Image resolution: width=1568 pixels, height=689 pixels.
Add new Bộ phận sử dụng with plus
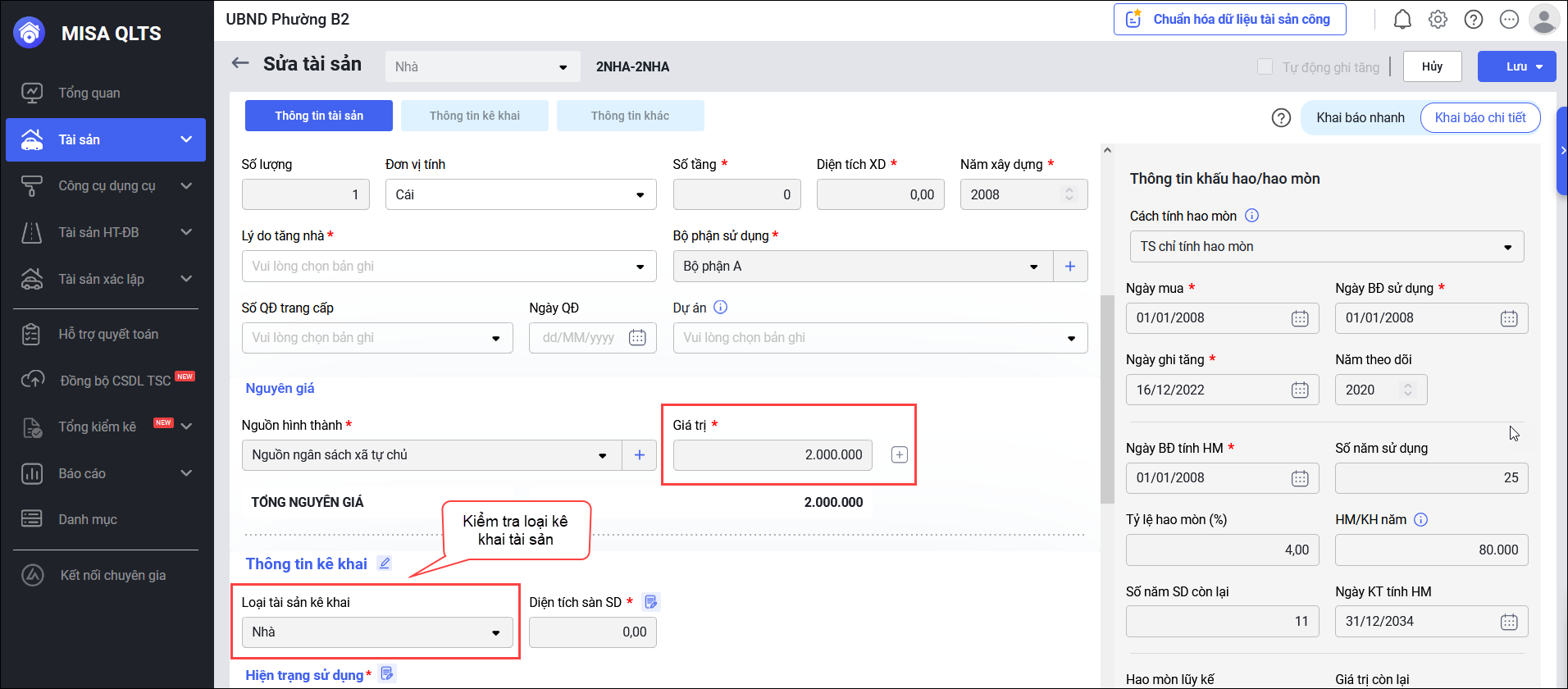(x=1070, y=267)
